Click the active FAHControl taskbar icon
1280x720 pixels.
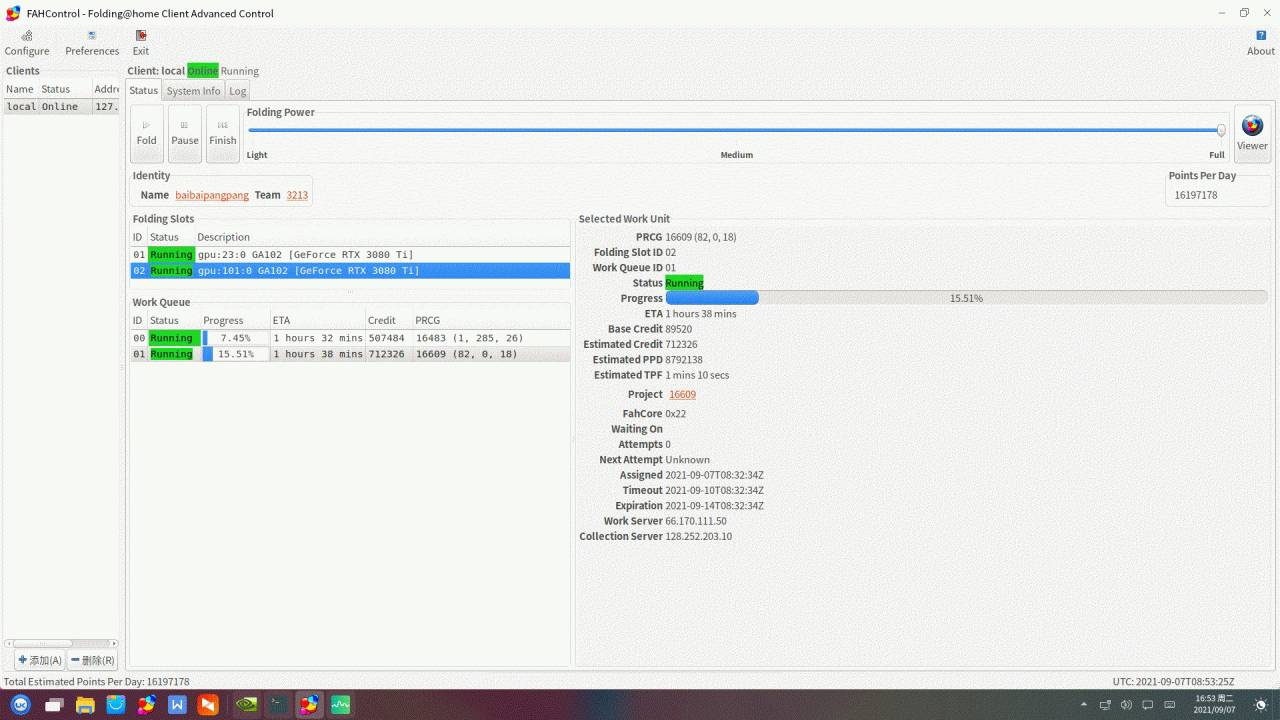coord(309,705)
